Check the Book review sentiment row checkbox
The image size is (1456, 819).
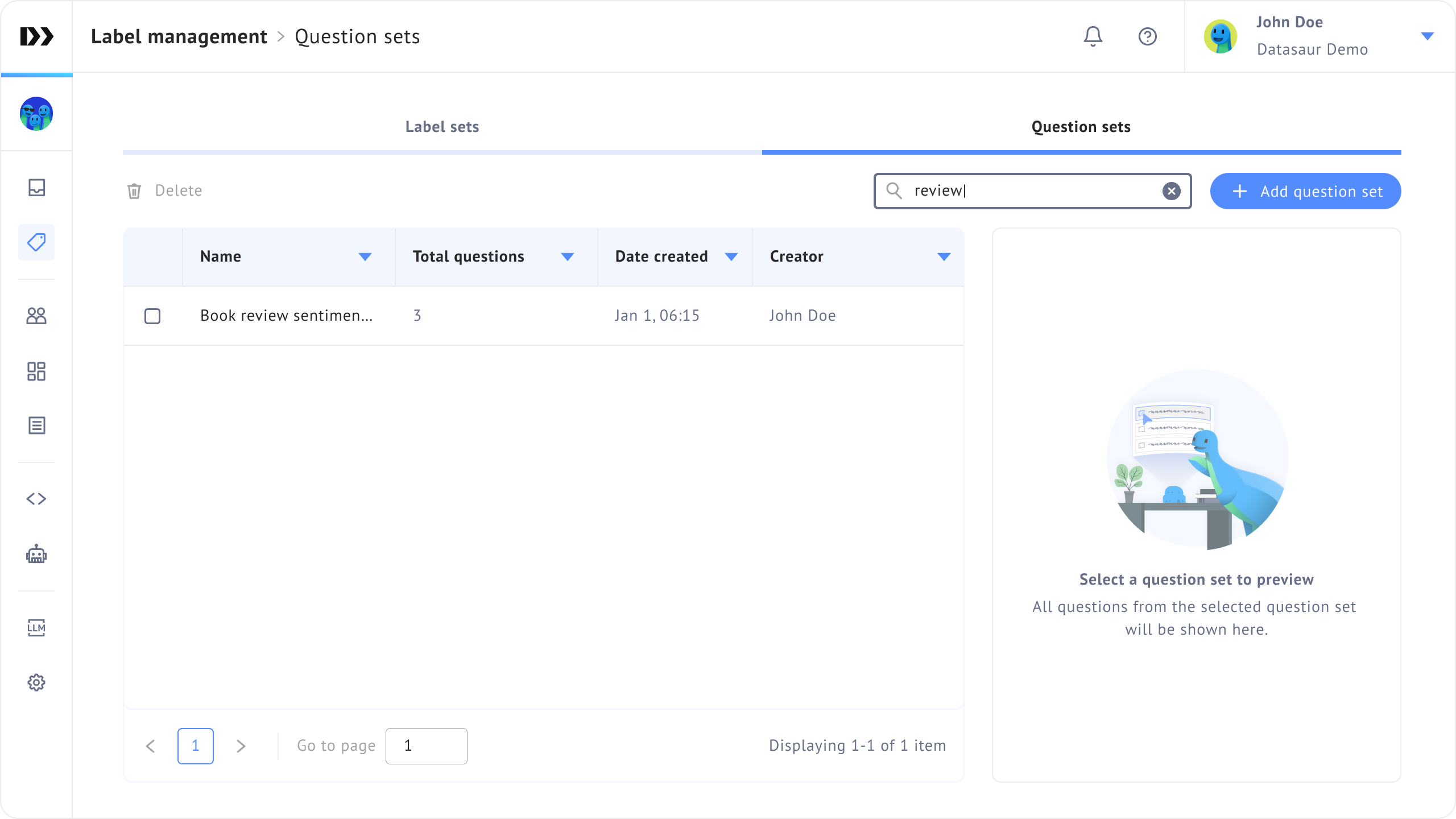[x=152, y=316]
